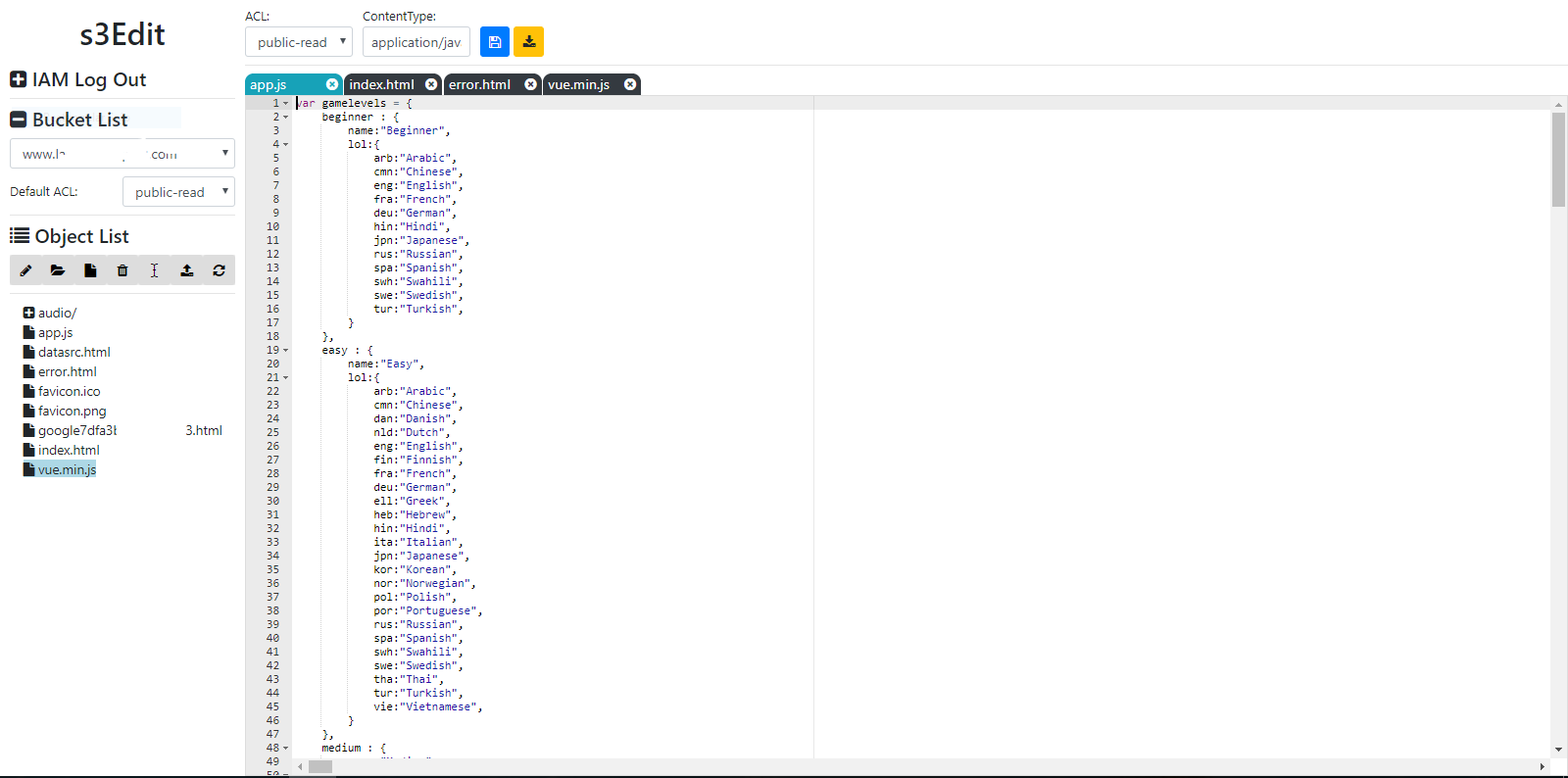Open the ACL public-read dropdown
Viewport: 1568px width, 778px height.
tap(299, 42)
